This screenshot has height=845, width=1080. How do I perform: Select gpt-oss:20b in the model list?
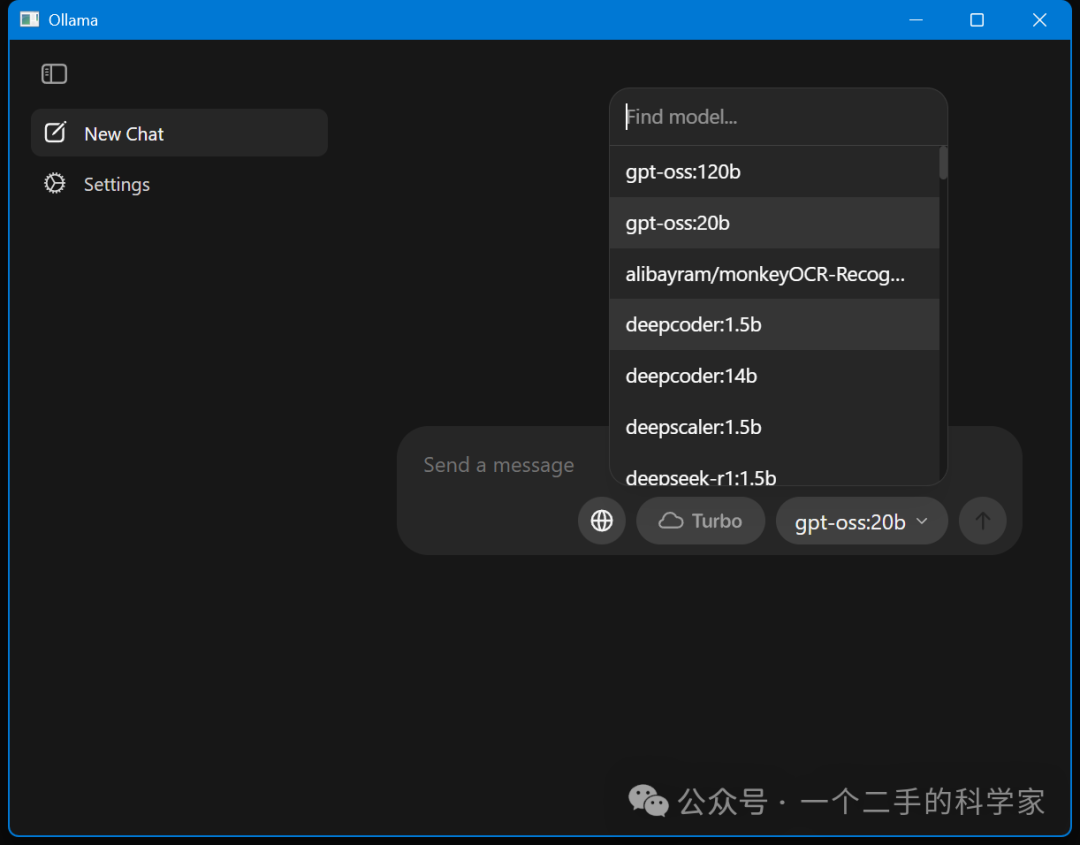pos(774,223)
